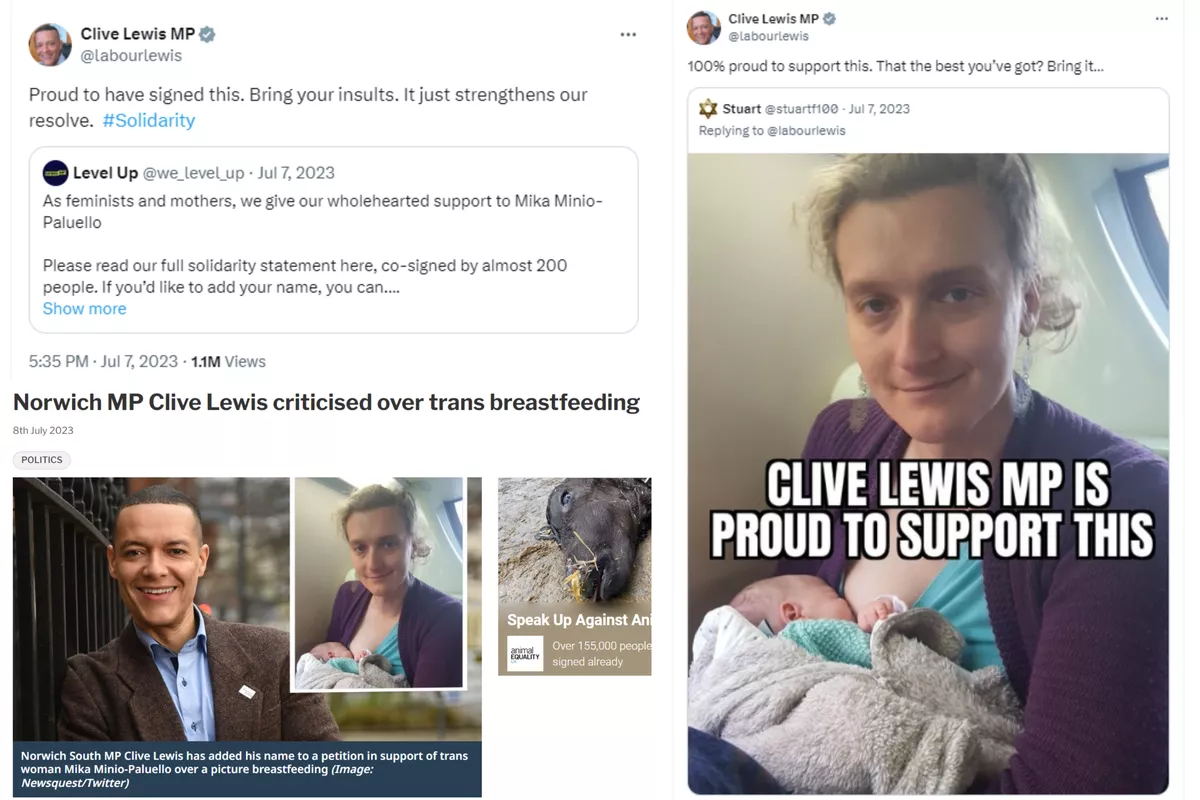Click Stuart's star avatar in quoted reply
1200x800 pixels.
[x=708, y=109]
